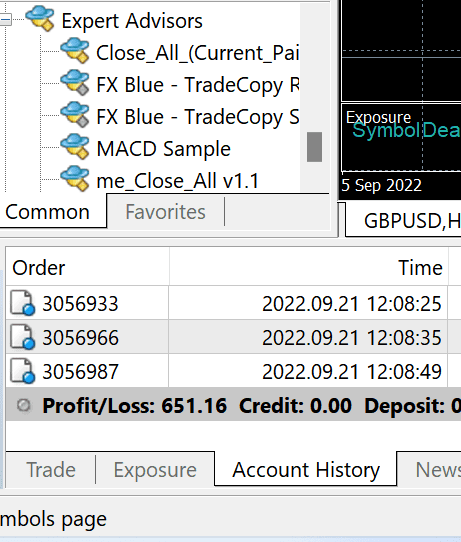The image size is (461, 542).
Task: Click time 2022.09.21 12:08:35
Action: [x=352, y=337]
